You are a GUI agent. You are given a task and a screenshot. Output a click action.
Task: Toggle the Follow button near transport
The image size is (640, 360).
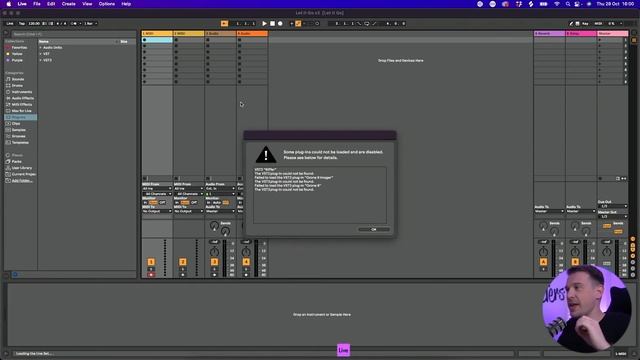click(x=224, y=24)
